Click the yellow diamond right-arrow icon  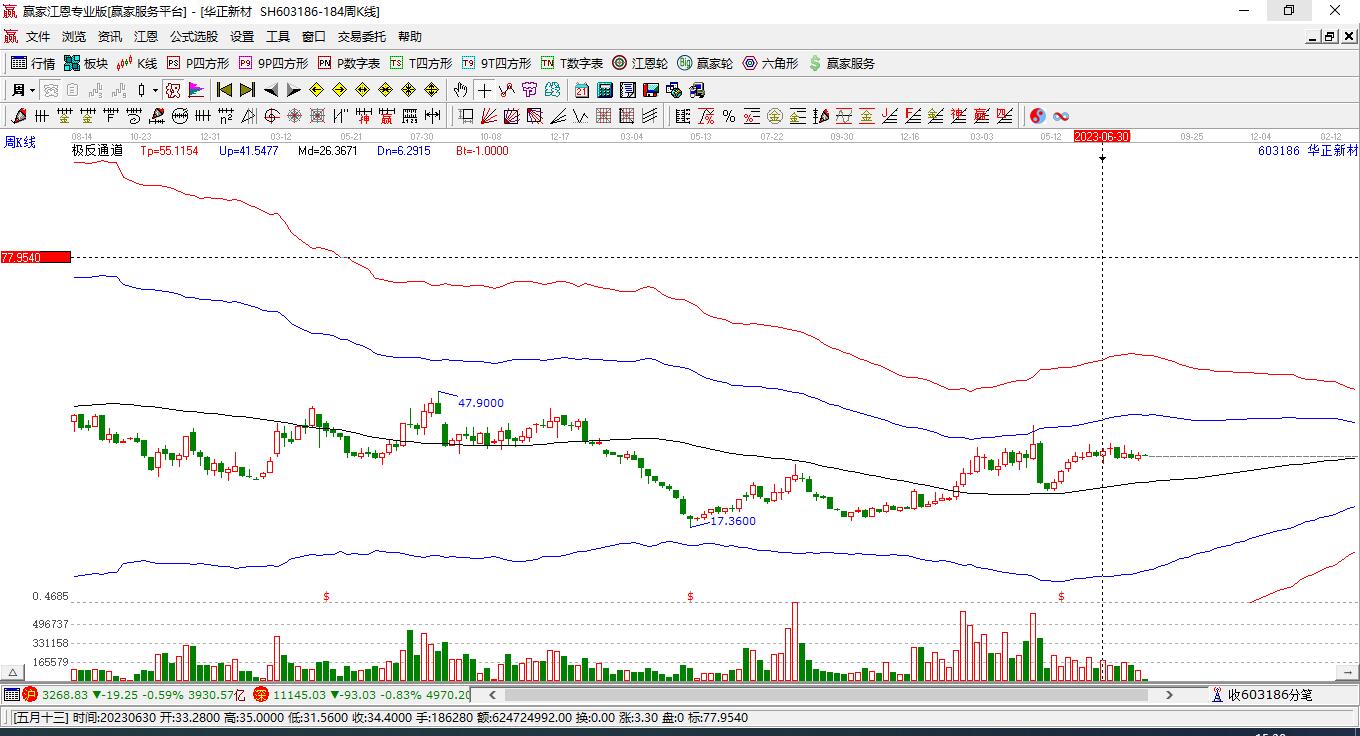[x=339, y=90]
